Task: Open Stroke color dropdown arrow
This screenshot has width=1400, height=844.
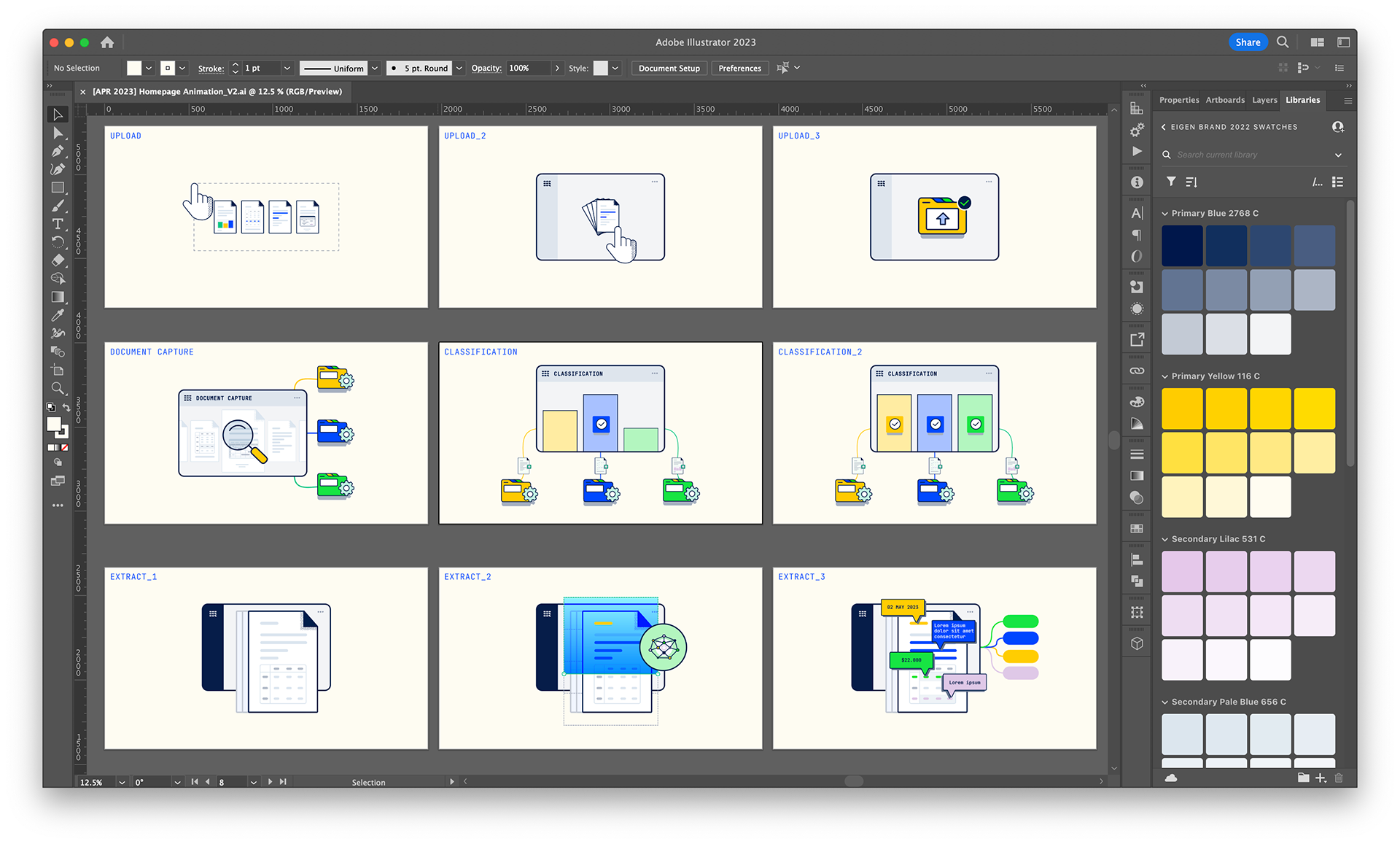Action: tap(182, 68)
